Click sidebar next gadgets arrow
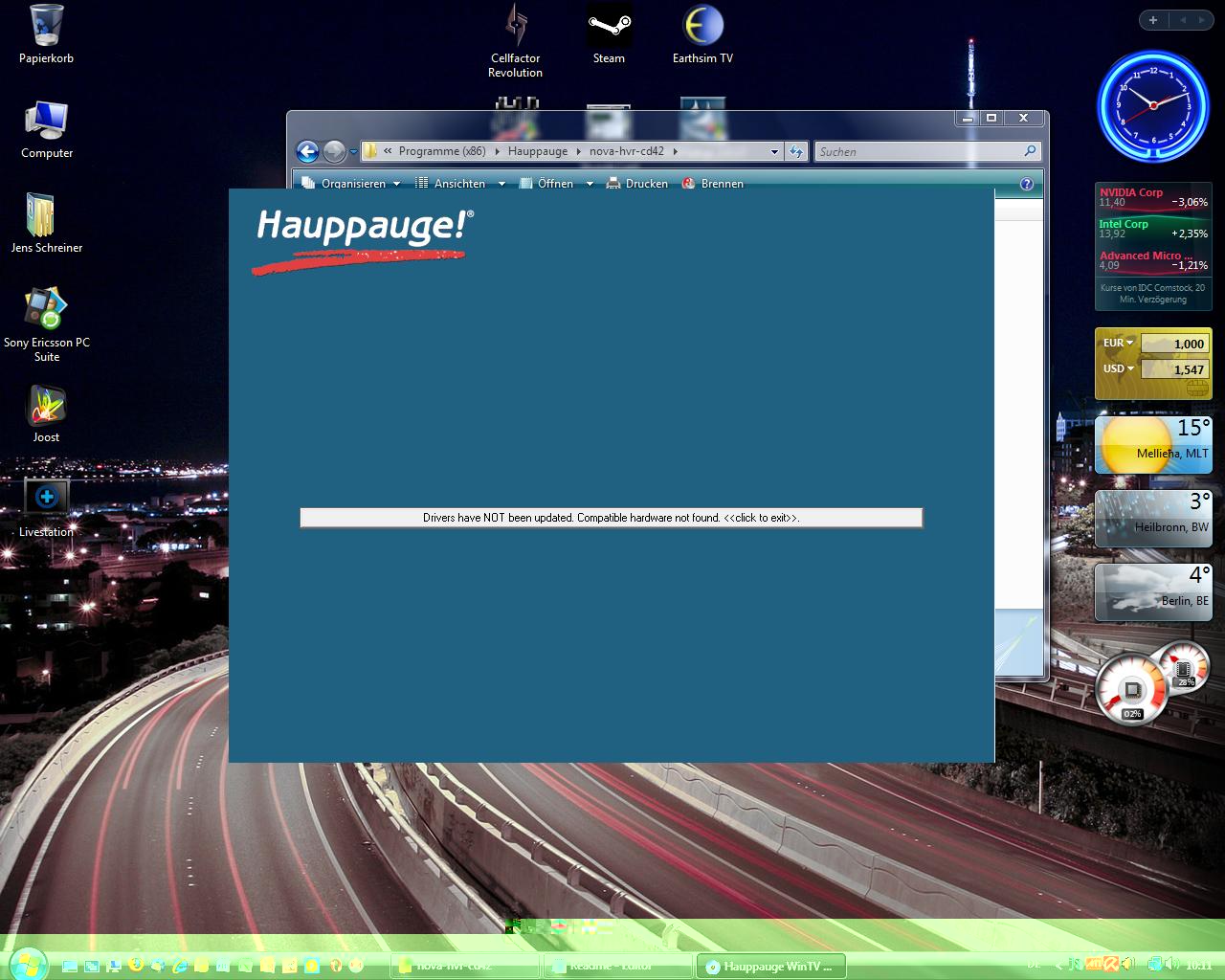This screenshot has width=1225, height=980. coord(1202,19)
